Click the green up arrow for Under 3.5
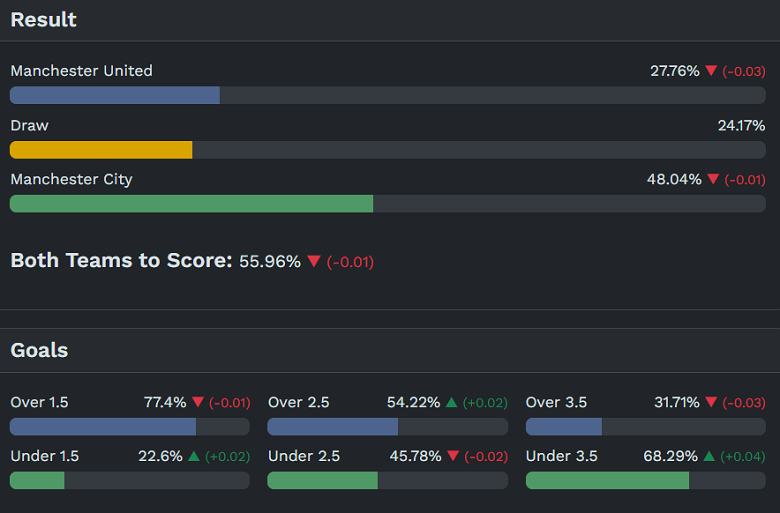This screenshot has height=513, width=780. coord(709,457)
